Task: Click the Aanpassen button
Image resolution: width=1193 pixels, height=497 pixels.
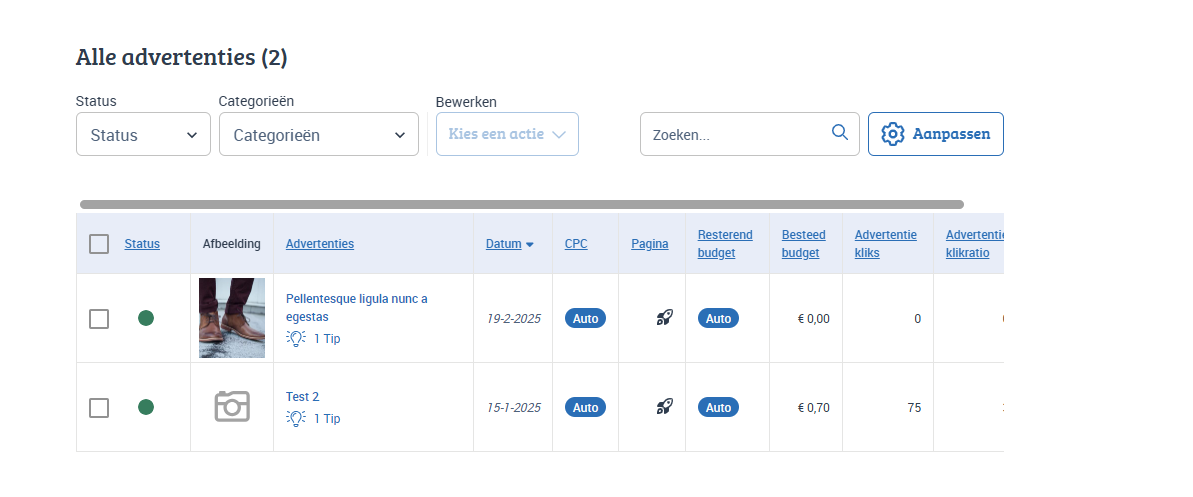Action: tap(935, 134)
